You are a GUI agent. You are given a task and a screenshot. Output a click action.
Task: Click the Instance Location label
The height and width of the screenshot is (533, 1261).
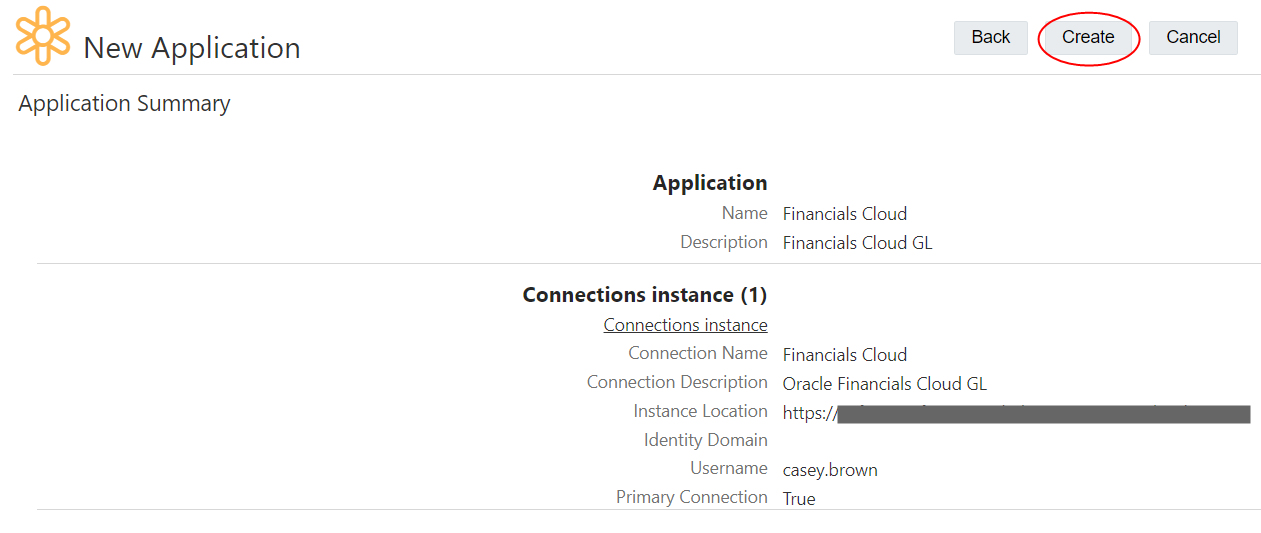tap(700, 411)
